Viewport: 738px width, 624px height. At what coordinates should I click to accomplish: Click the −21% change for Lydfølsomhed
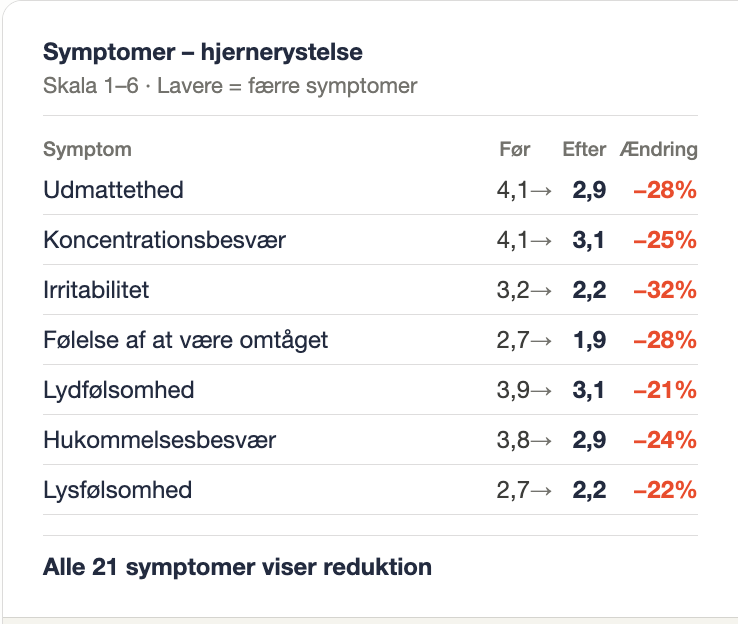[x=665, y=390]
